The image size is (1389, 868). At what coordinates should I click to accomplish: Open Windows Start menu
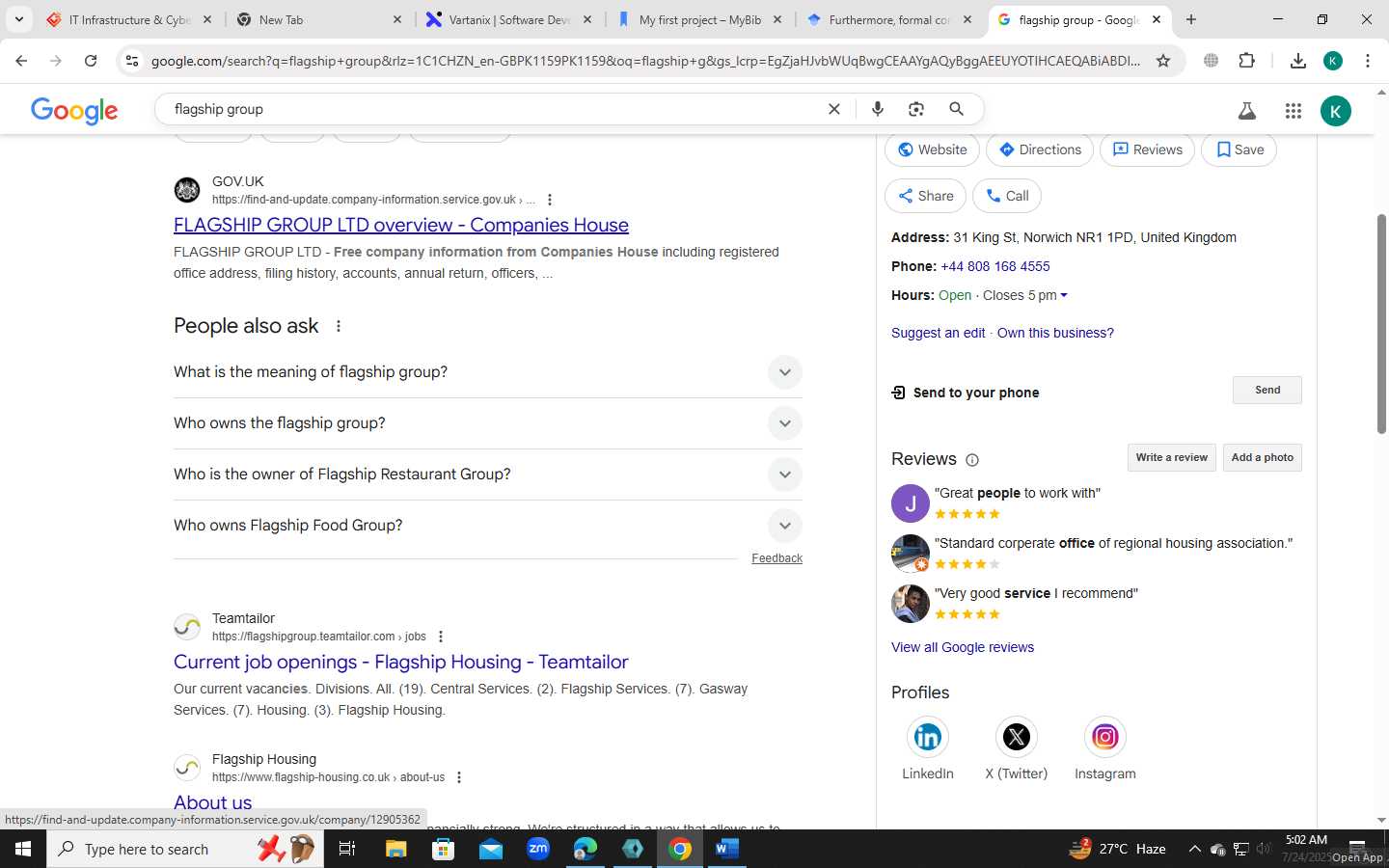tap(23, 849)
